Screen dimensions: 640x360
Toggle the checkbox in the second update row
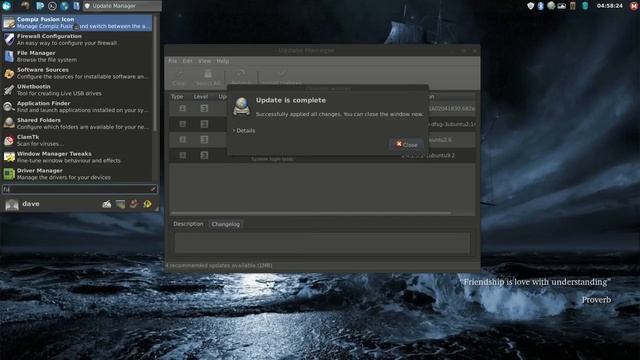182,124
